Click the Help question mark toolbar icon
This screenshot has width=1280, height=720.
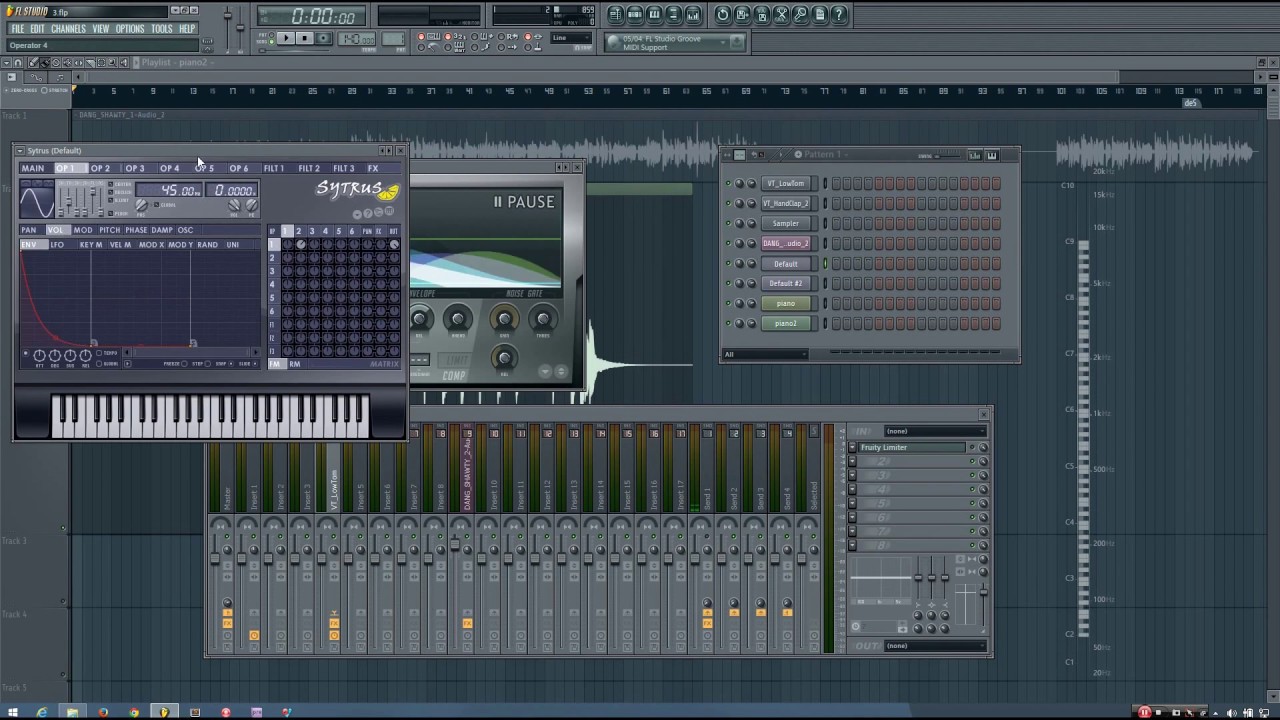(x=840, y=14)
